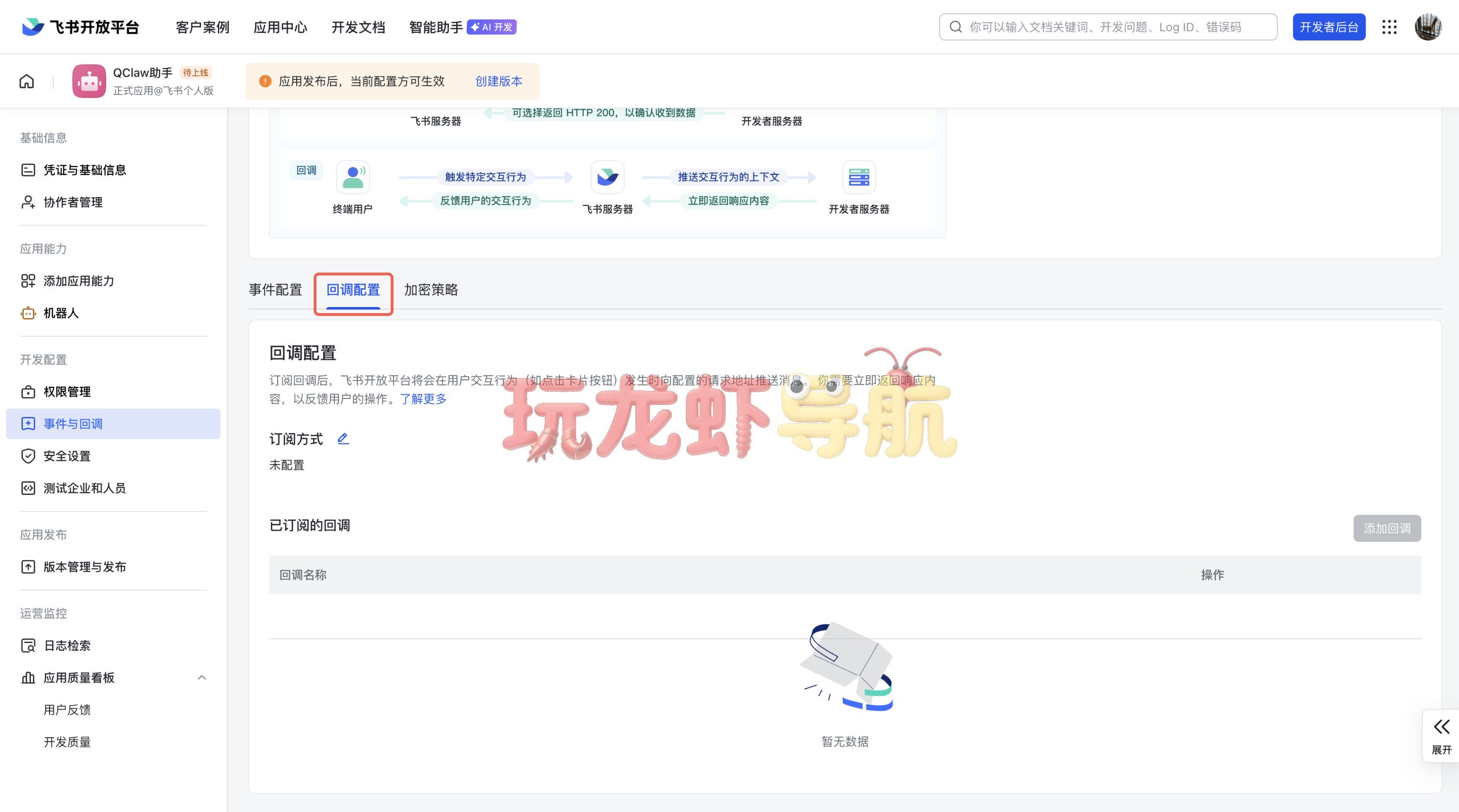Open the home icon in breadcrumb bar

tap(27, 81)
